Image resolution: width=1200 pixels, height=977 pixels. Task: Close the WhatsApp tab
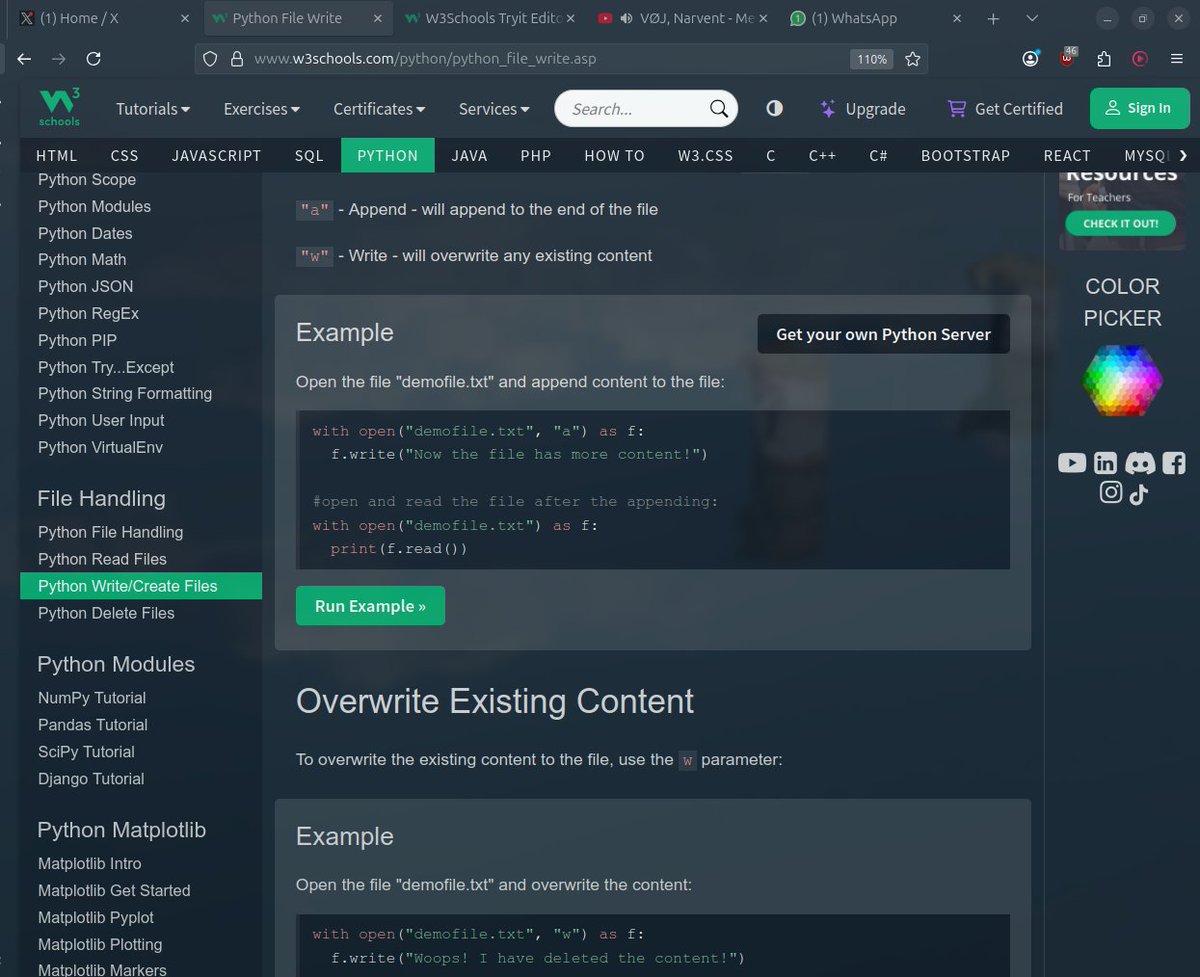(x=957, y=18)
